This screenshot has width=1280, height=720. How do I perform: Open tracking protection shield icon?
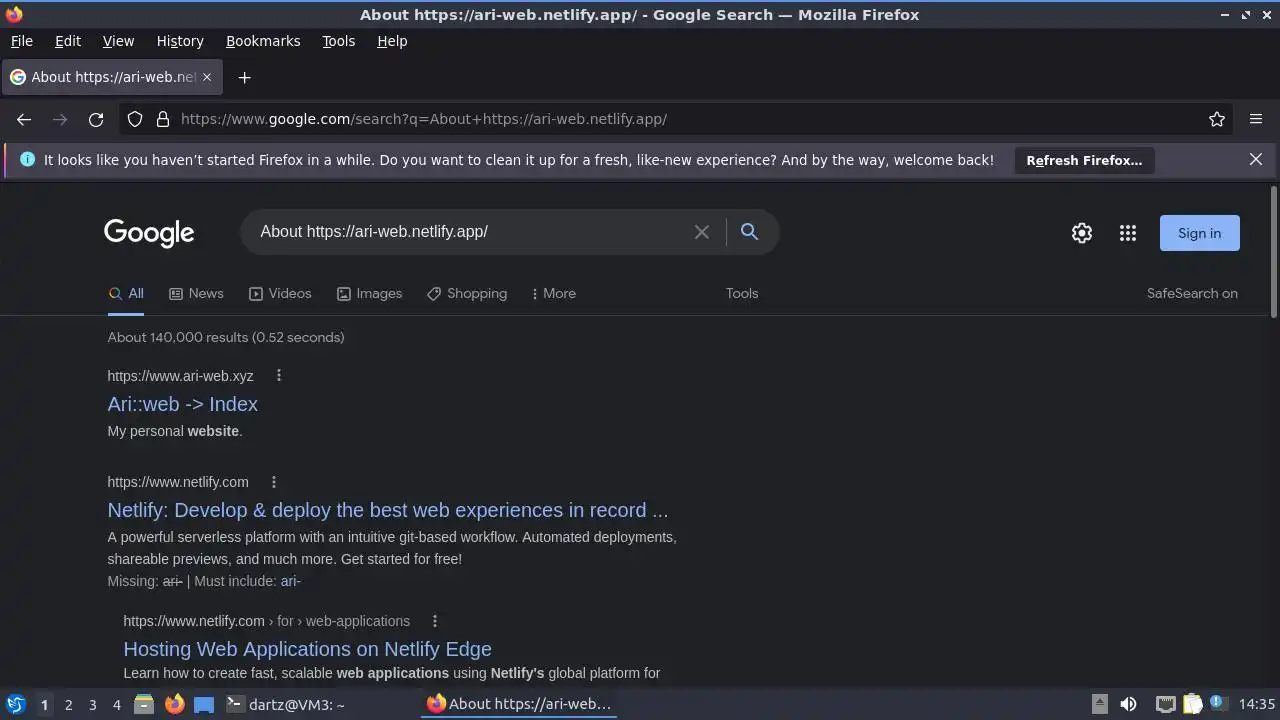pos(135,119)
